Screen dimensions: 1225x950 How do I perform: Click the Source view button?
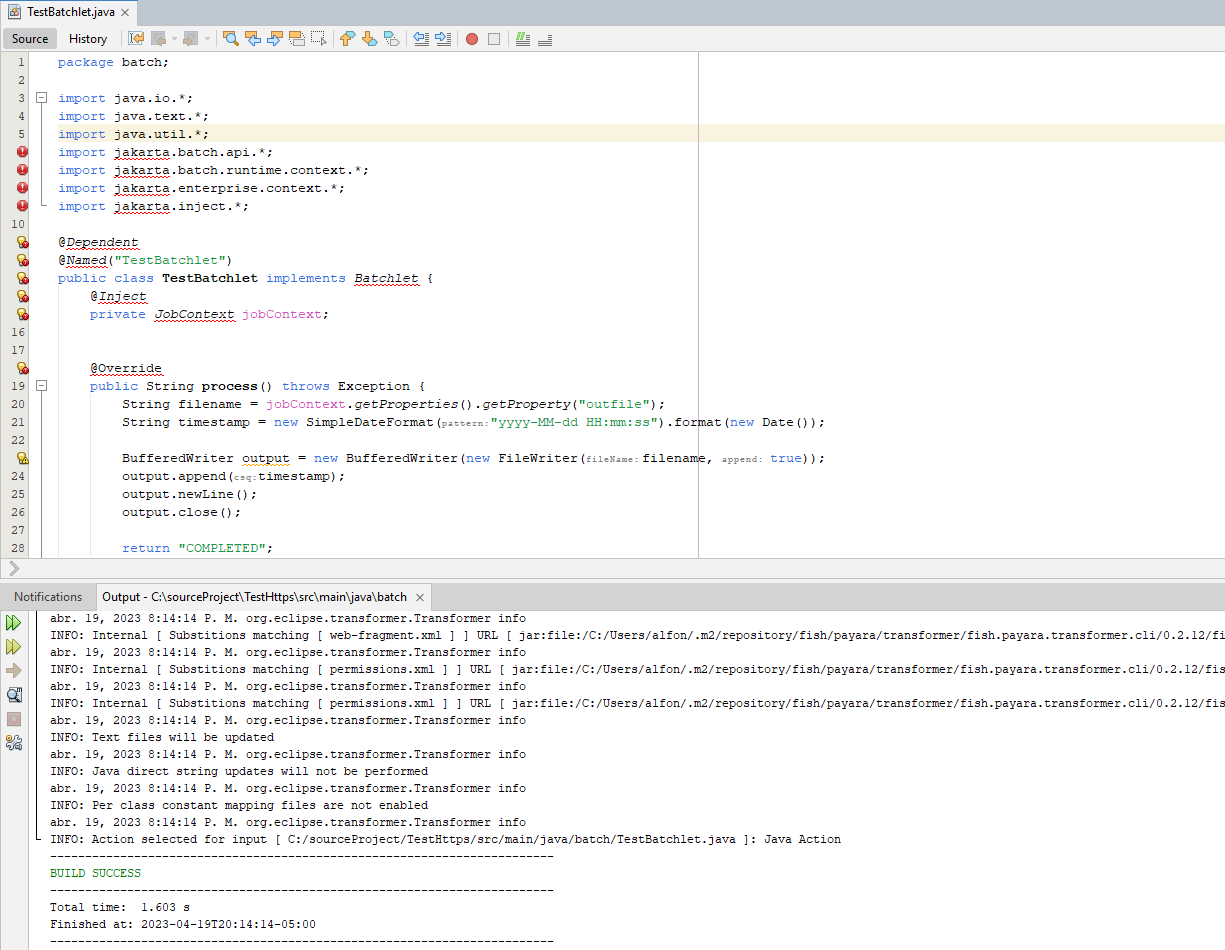(29, 38)
